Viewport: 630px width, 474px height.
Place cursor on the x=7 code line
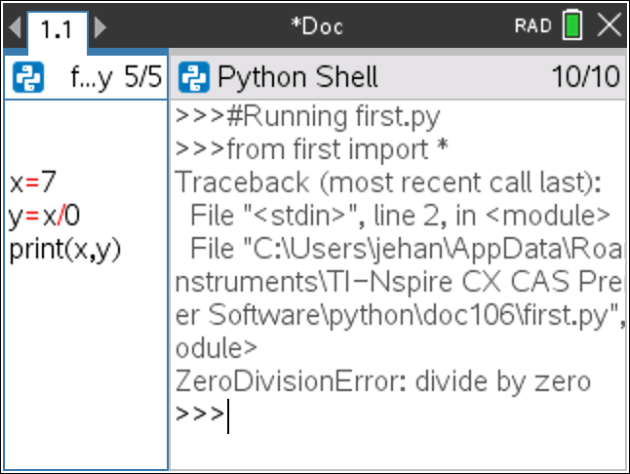pyautogui.click(x=33, y=182)
